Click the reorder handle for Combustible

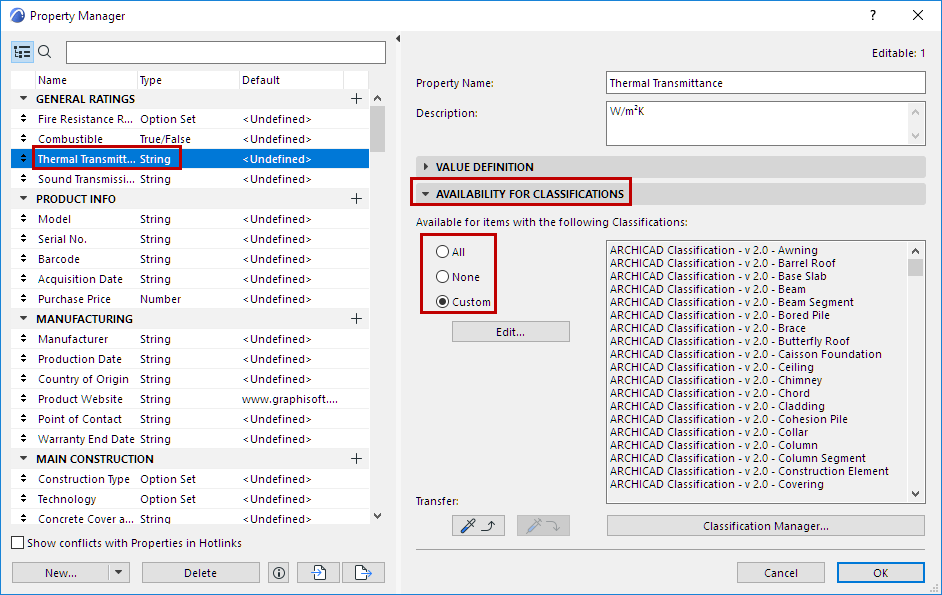pos(23,138)
